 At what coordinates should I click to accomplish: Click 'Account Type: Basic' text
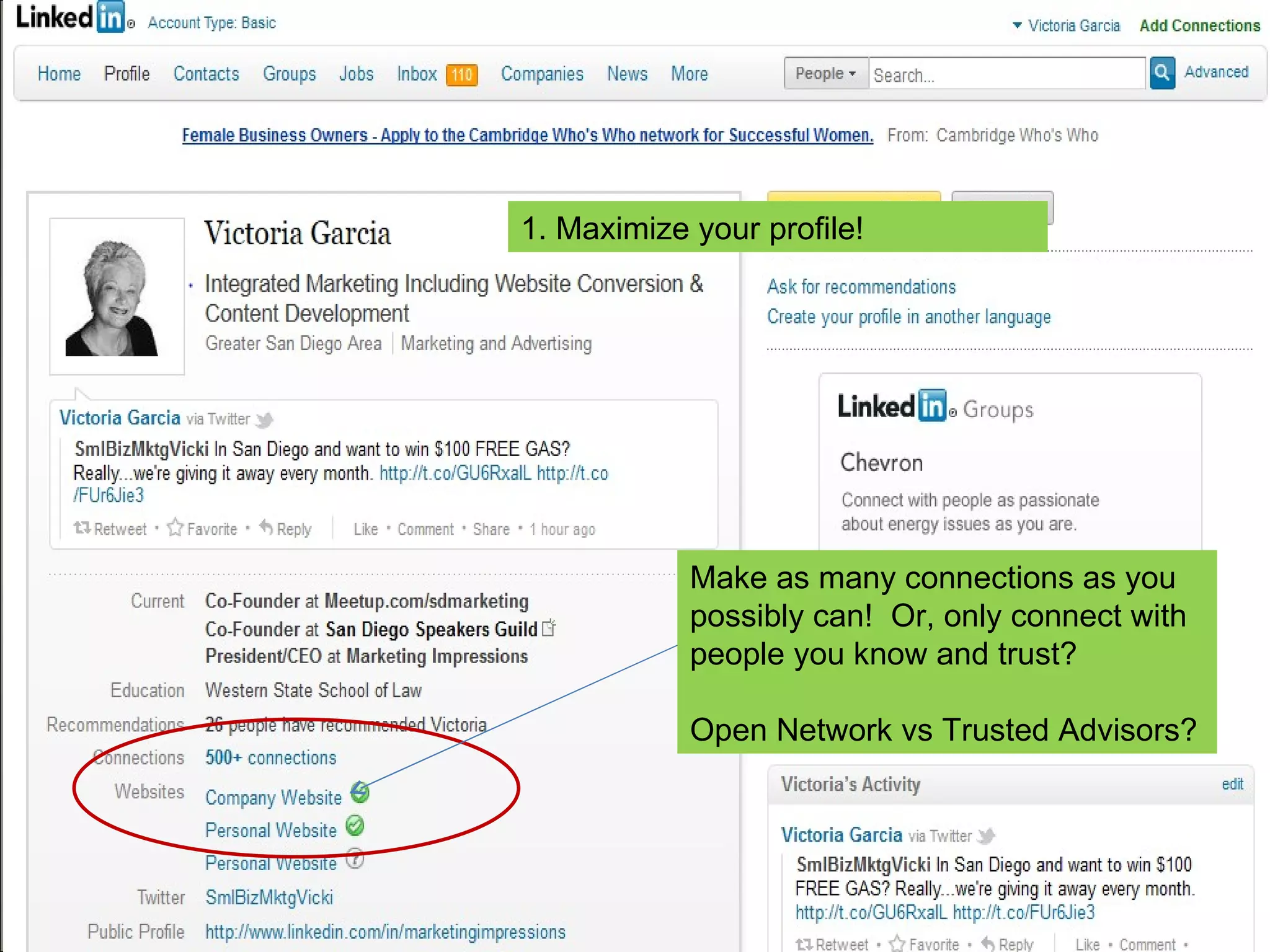(211, 23)
